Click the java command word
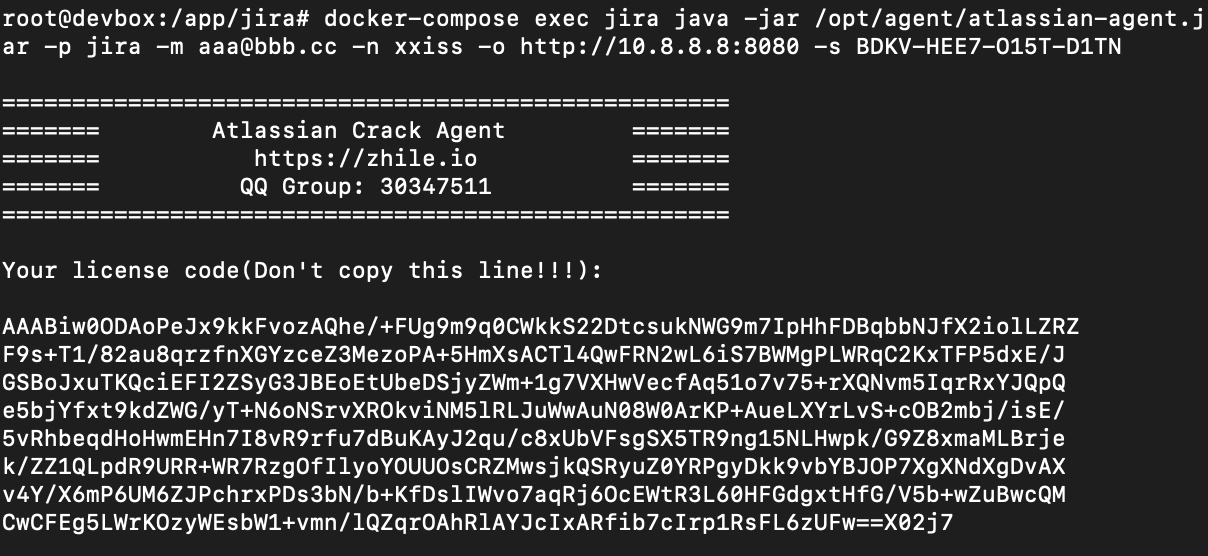 pos(698,19)
